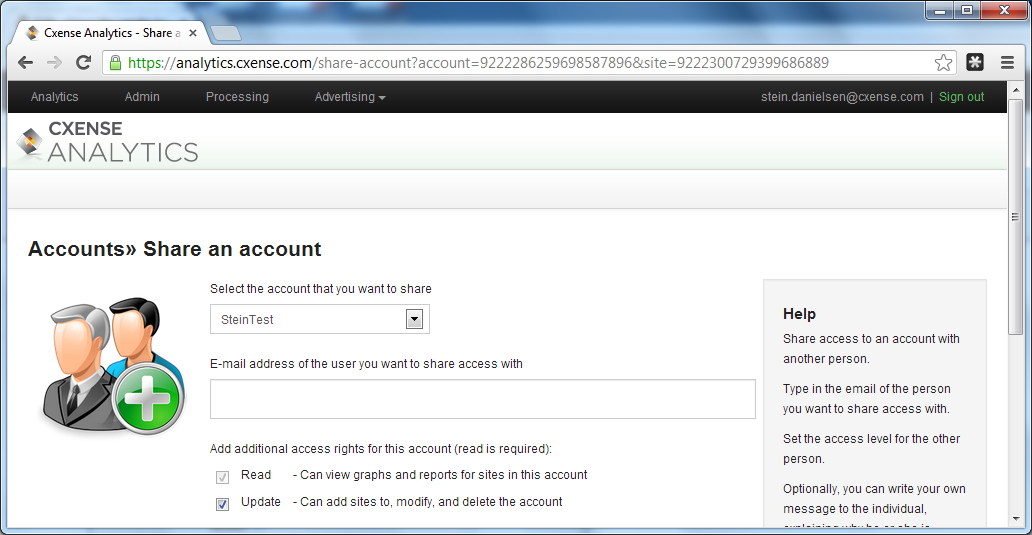Click the browser back arrow
This screenshot has width=1032, height=535.
pos(26,63)
